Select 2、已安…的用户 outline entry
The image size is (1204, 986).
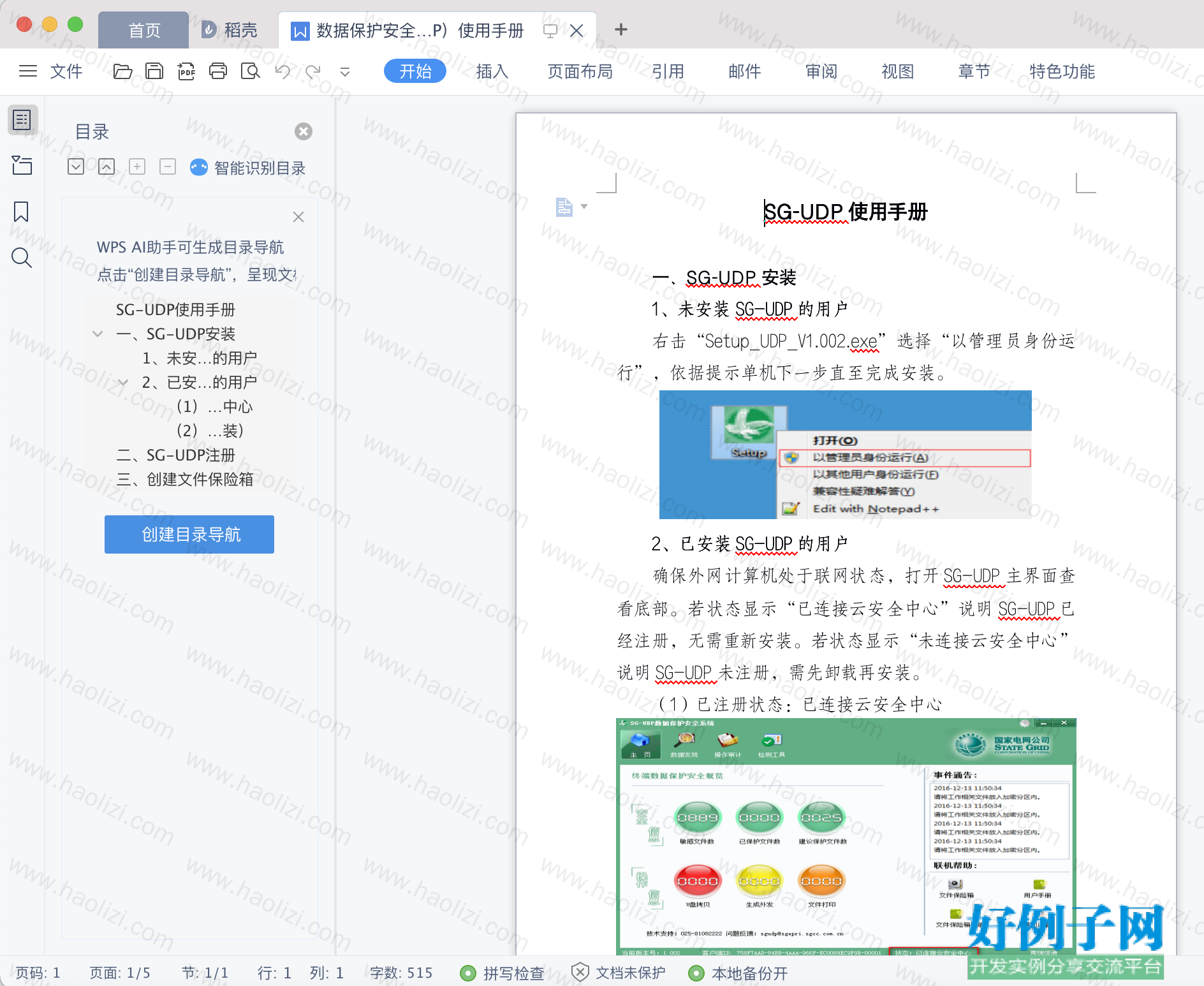click(200, 383)
